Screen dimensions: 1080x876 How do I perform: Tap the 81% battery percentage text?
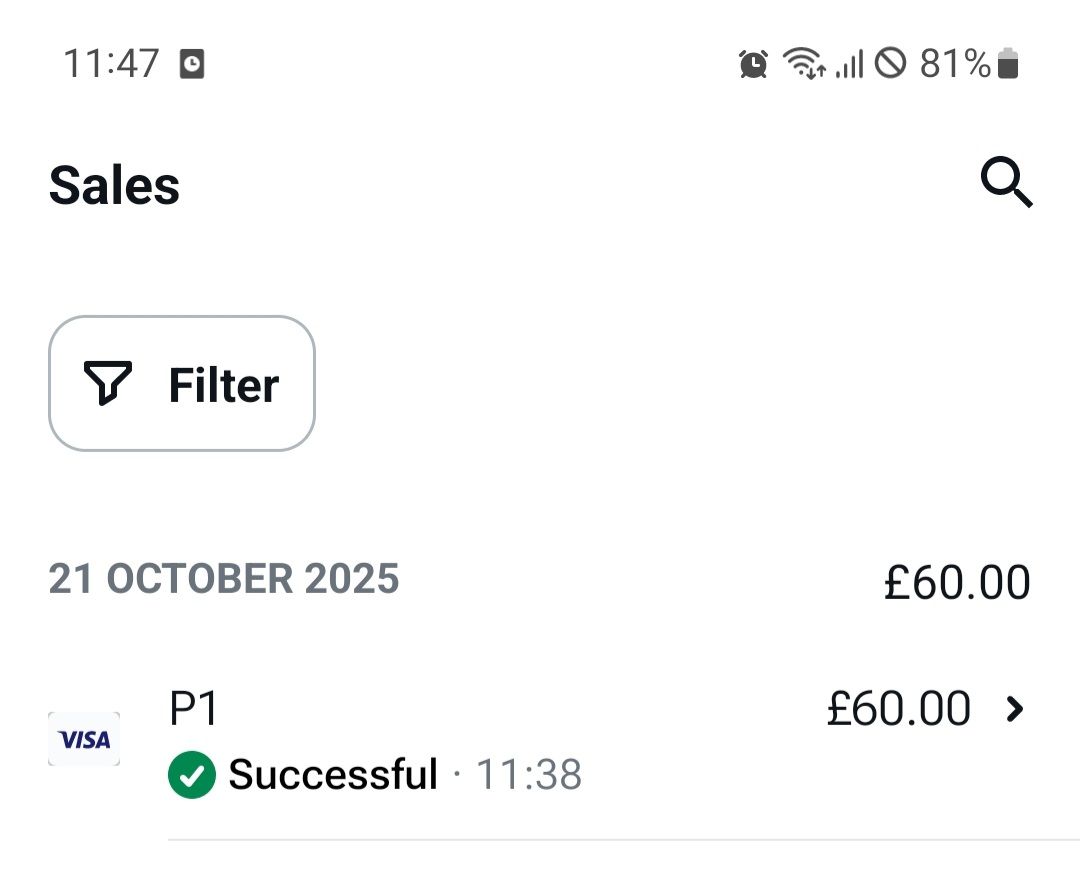coord(955,63)
